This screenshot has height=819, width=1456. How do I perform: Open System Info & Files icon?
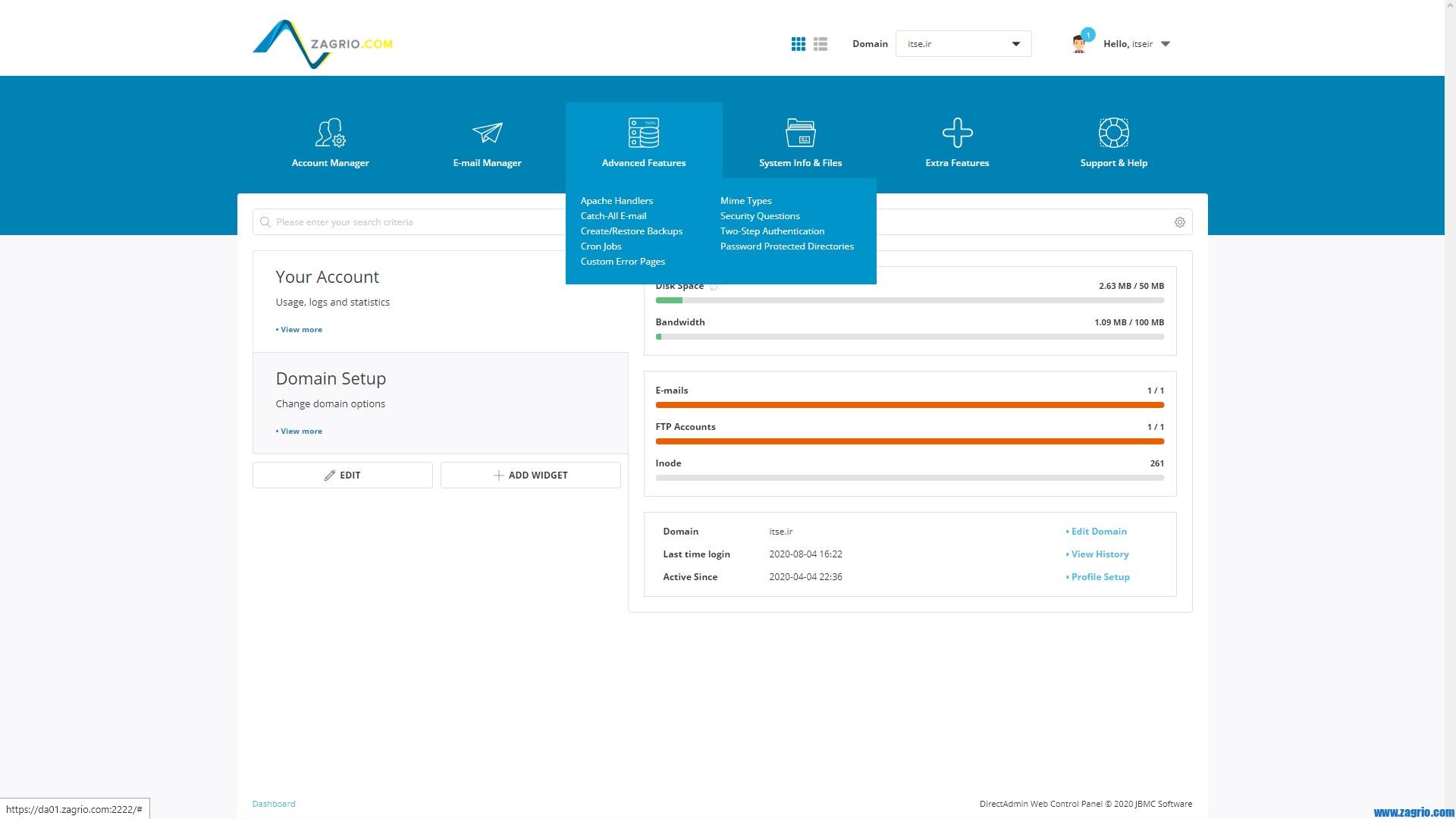pyautogui.click(x=800, y=133)
